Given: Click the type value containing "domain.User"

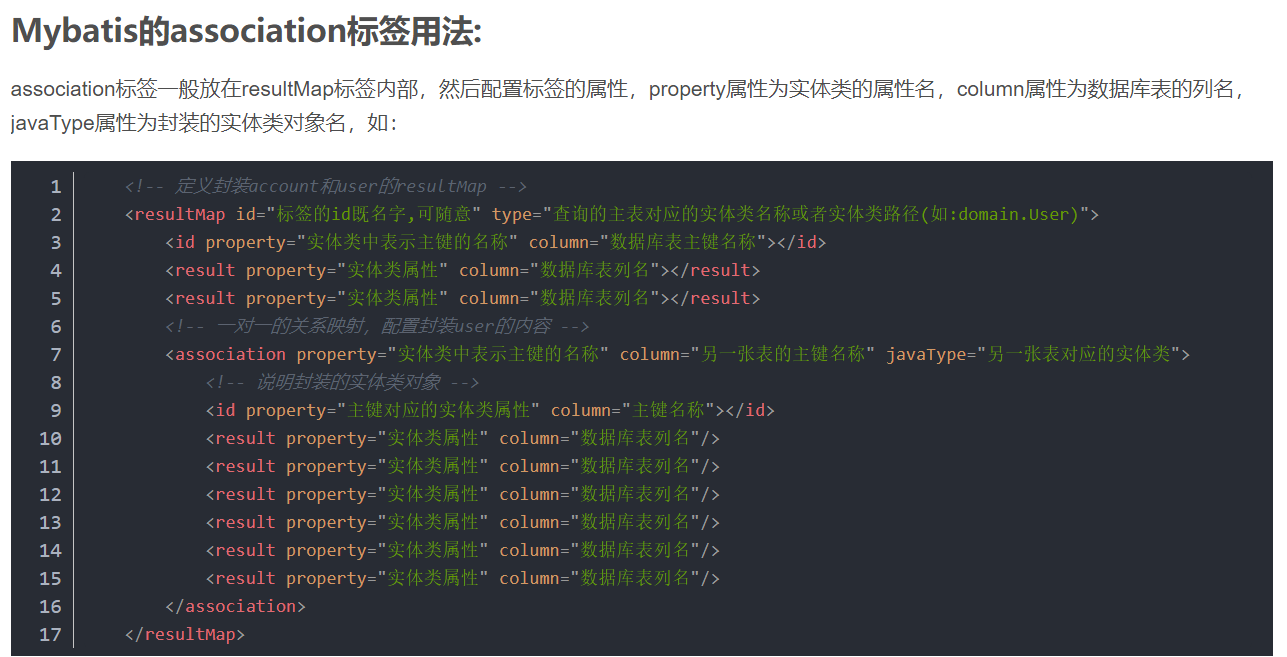Looking at the screenshot, I should [817, 214].
